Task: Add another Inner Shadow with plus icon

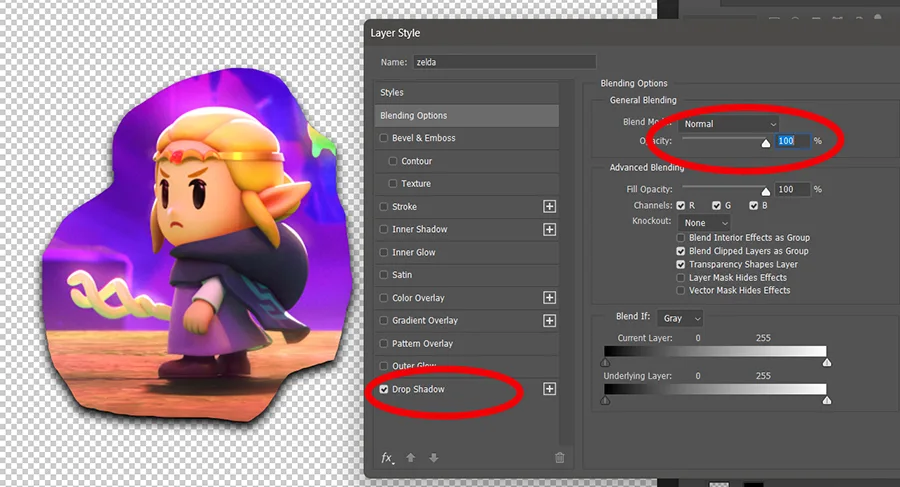Action: (549, 230)
